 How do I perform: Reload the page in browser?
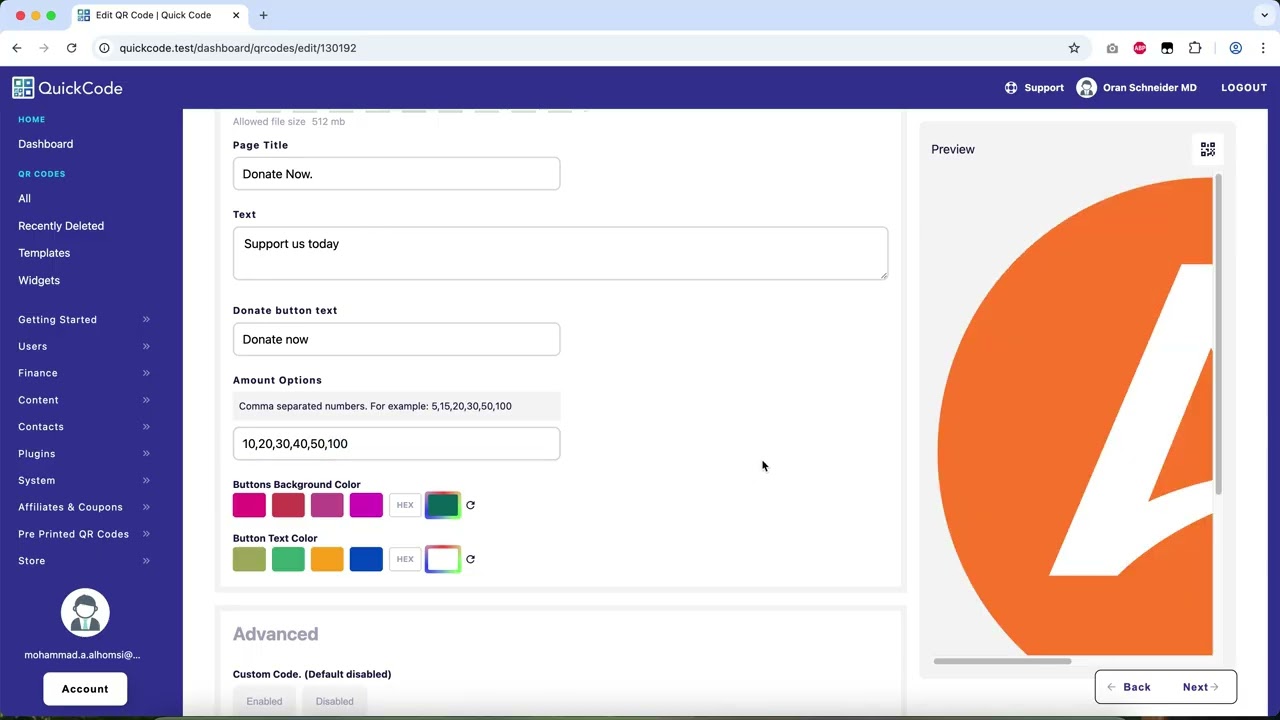point(71,48)
